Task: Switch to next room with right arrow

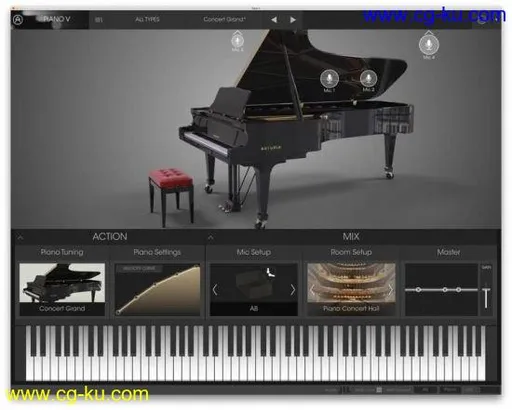Action: pyautogui.click(x=390, y=290)
